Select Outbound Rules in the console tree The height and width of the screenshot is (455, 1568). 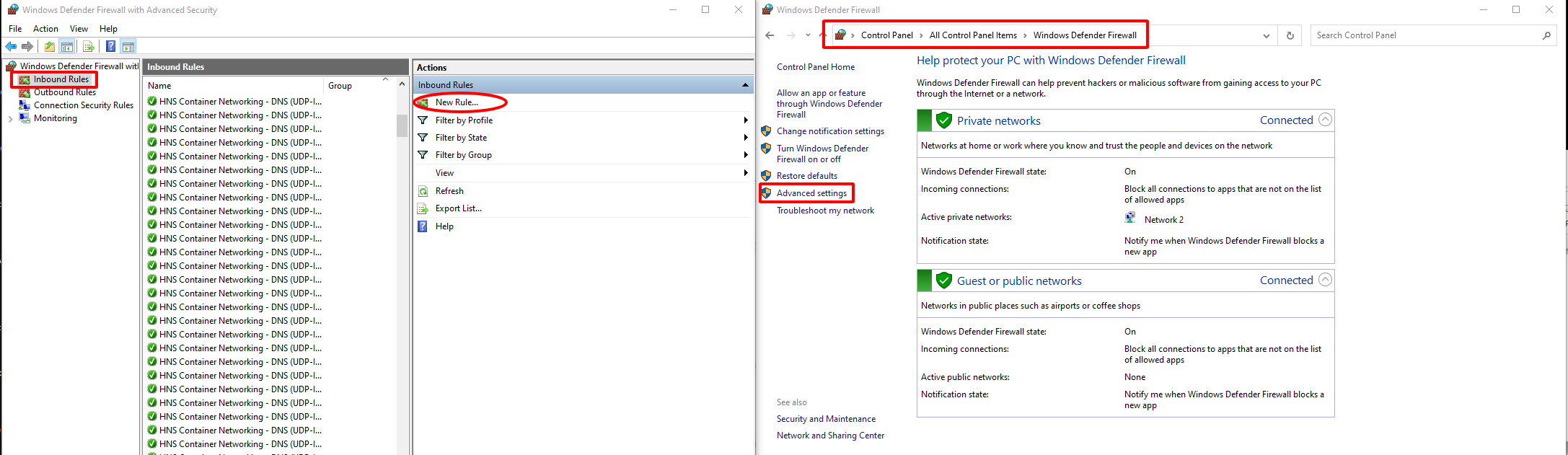pos(65,92)
